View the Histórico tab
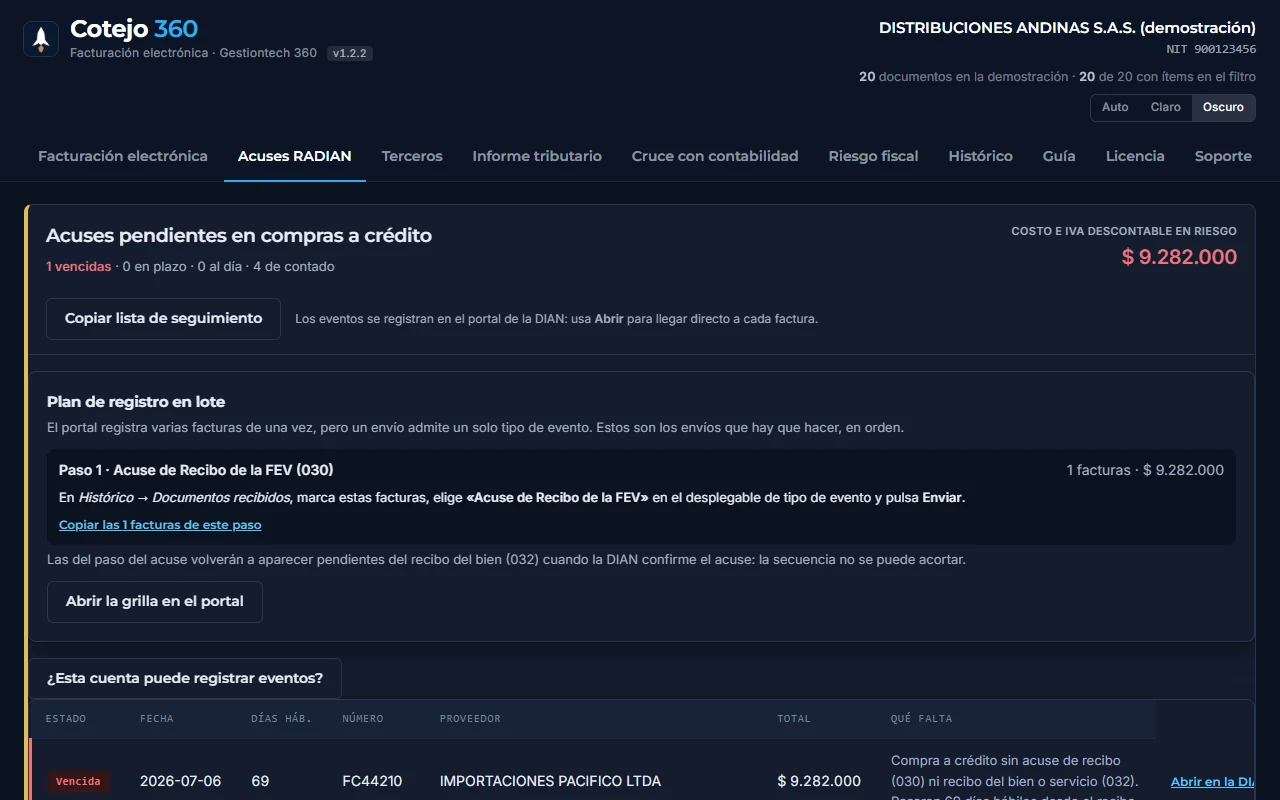This screenshot has width=1280, height=800. [x=980, y=156]
